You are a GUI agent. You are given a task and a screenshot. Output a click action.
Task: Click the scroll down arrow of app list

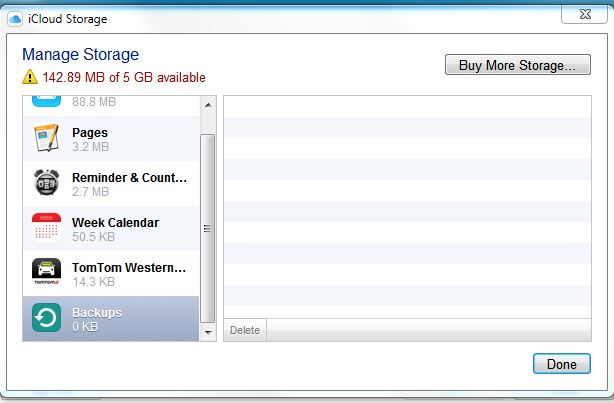click(x=208, y=332)
